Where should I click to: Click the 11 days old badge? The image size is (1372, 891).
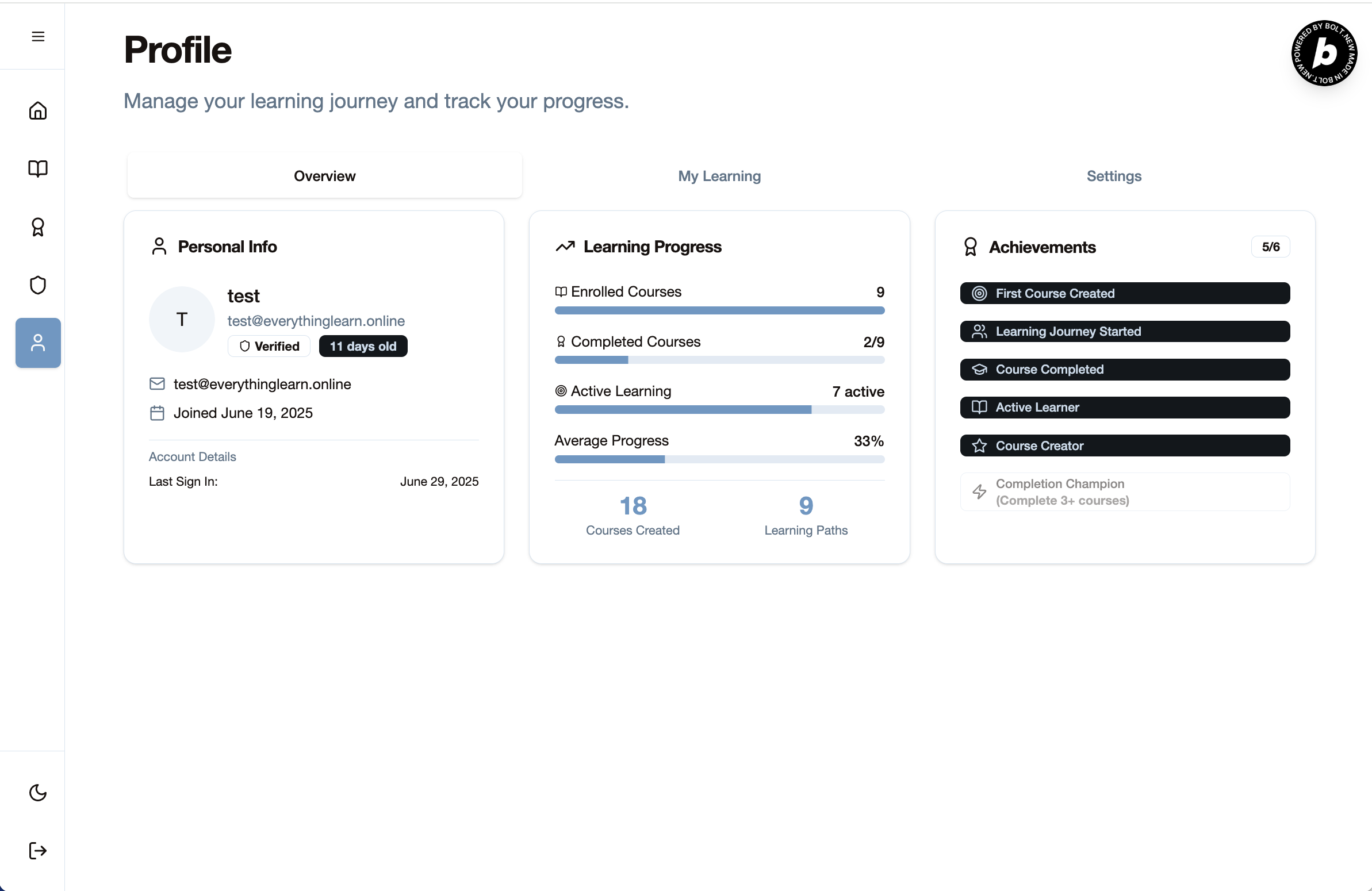[x=363, y=347]
